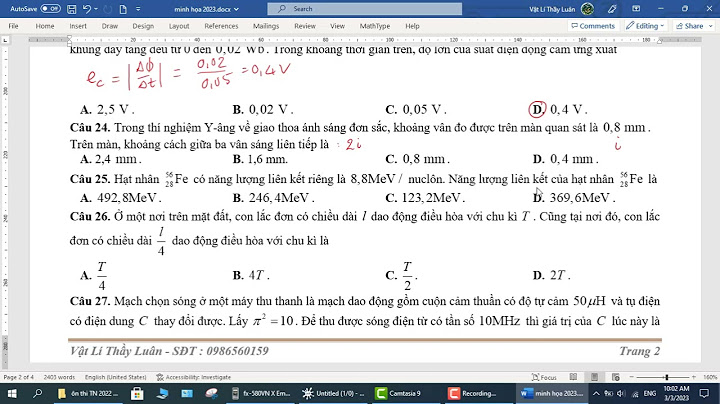
Task: Save the document with the floppy disk icon
Action: click(72, 9)
